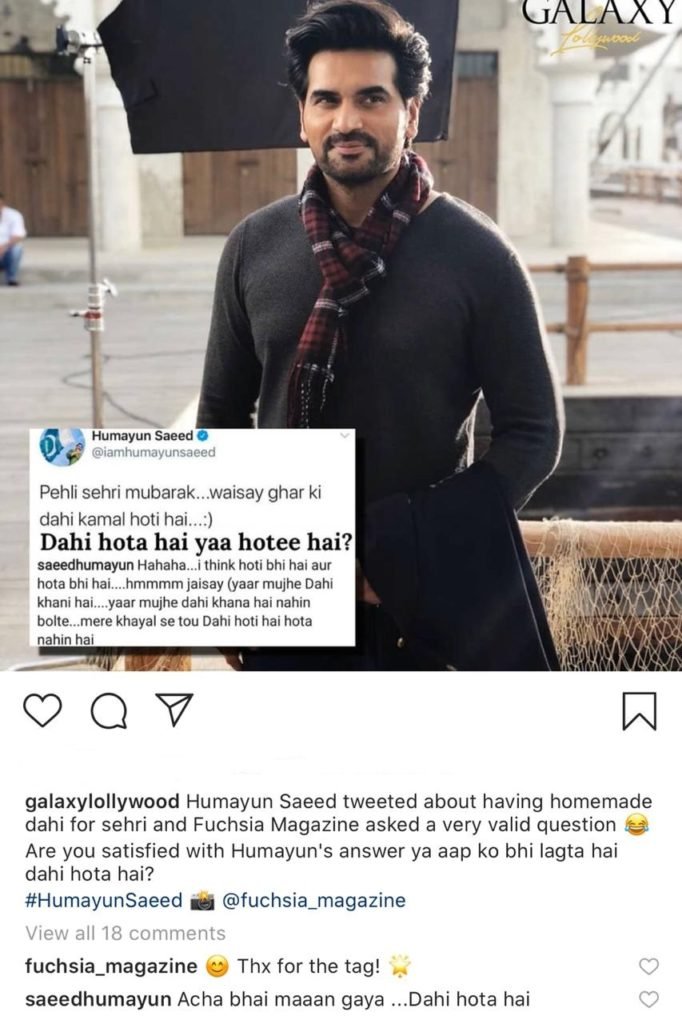Image resolution: width=682 pixels, height=1024 pixels.
Task: Save post with the bookmark icon
Action: click(x=639, y=711)
